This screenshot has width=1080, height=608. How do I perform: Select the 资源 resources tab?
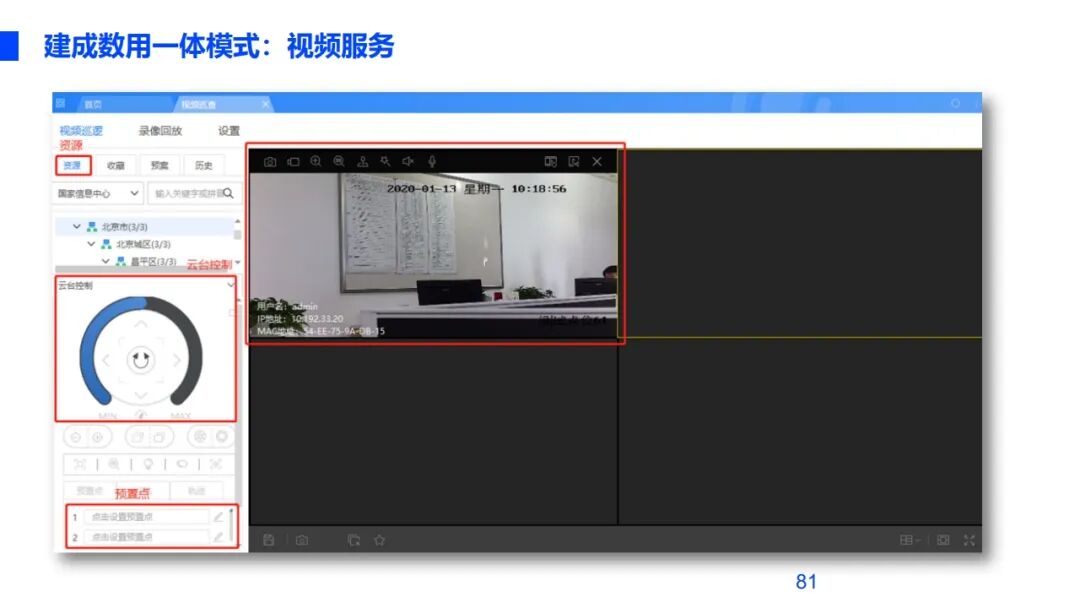[x=72, y=165]
